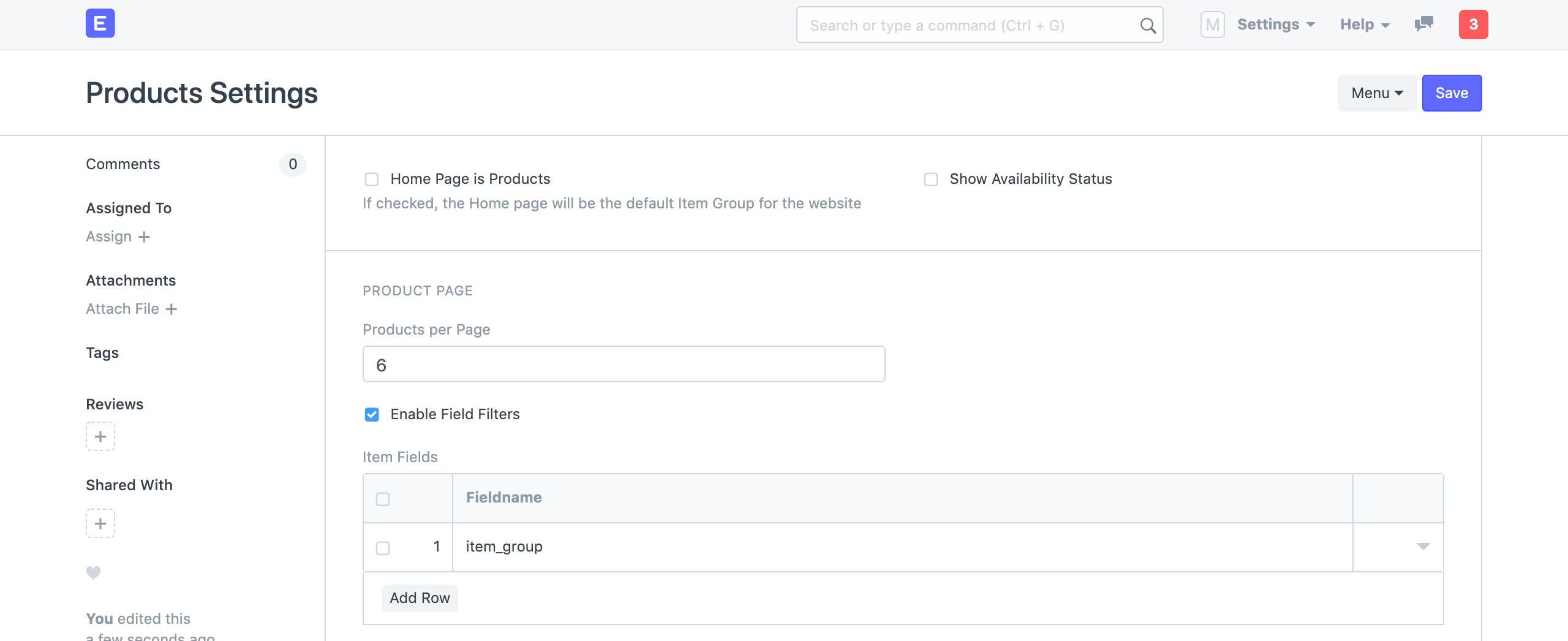This screenshot has width=1568, height=641.
Task: Uncheck Enable Field Filters
Action: click(x=372, y=415)
